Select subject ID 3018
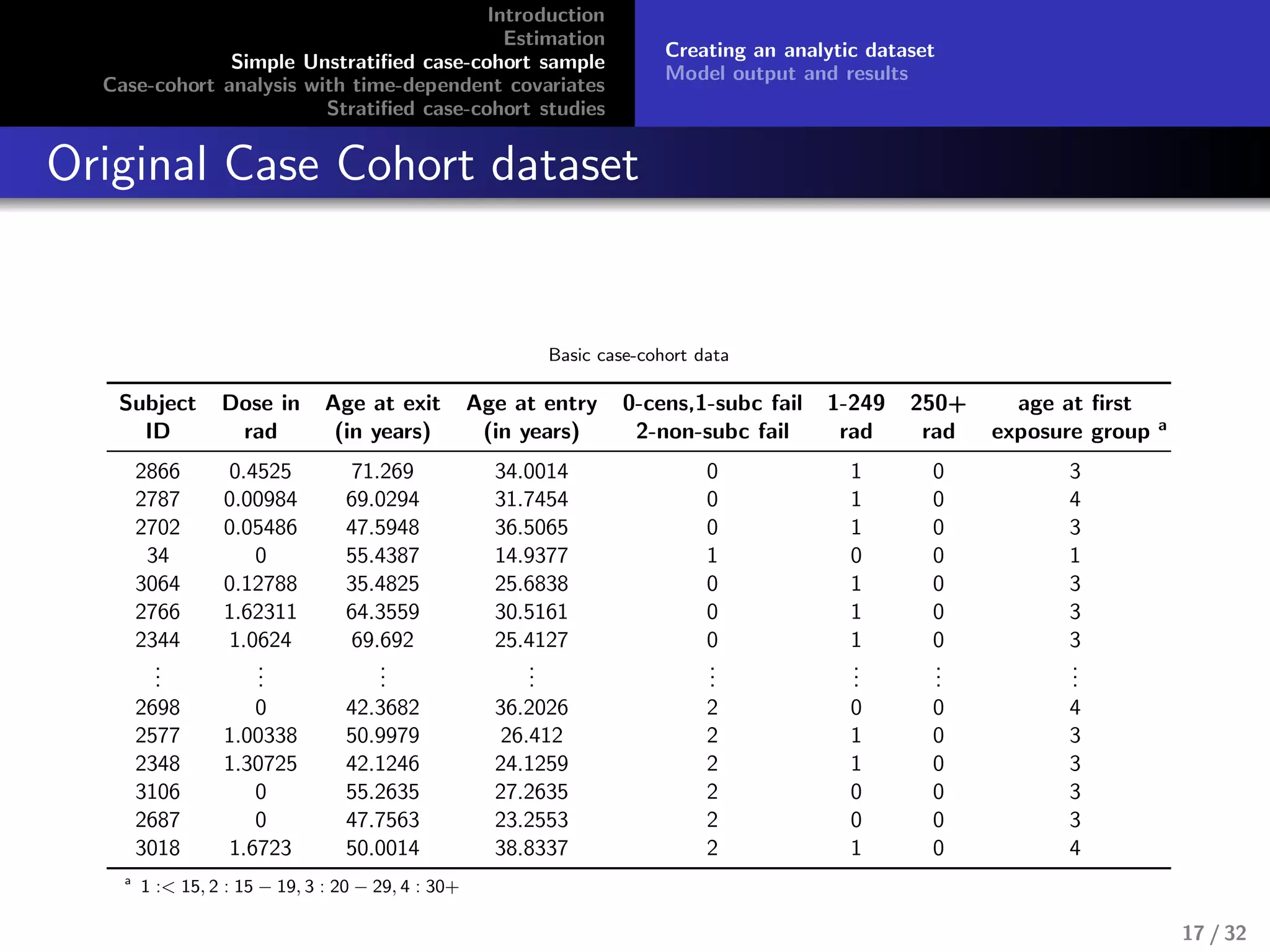Viewport: 1270px width, 952px height. click(x=158, y=848)
